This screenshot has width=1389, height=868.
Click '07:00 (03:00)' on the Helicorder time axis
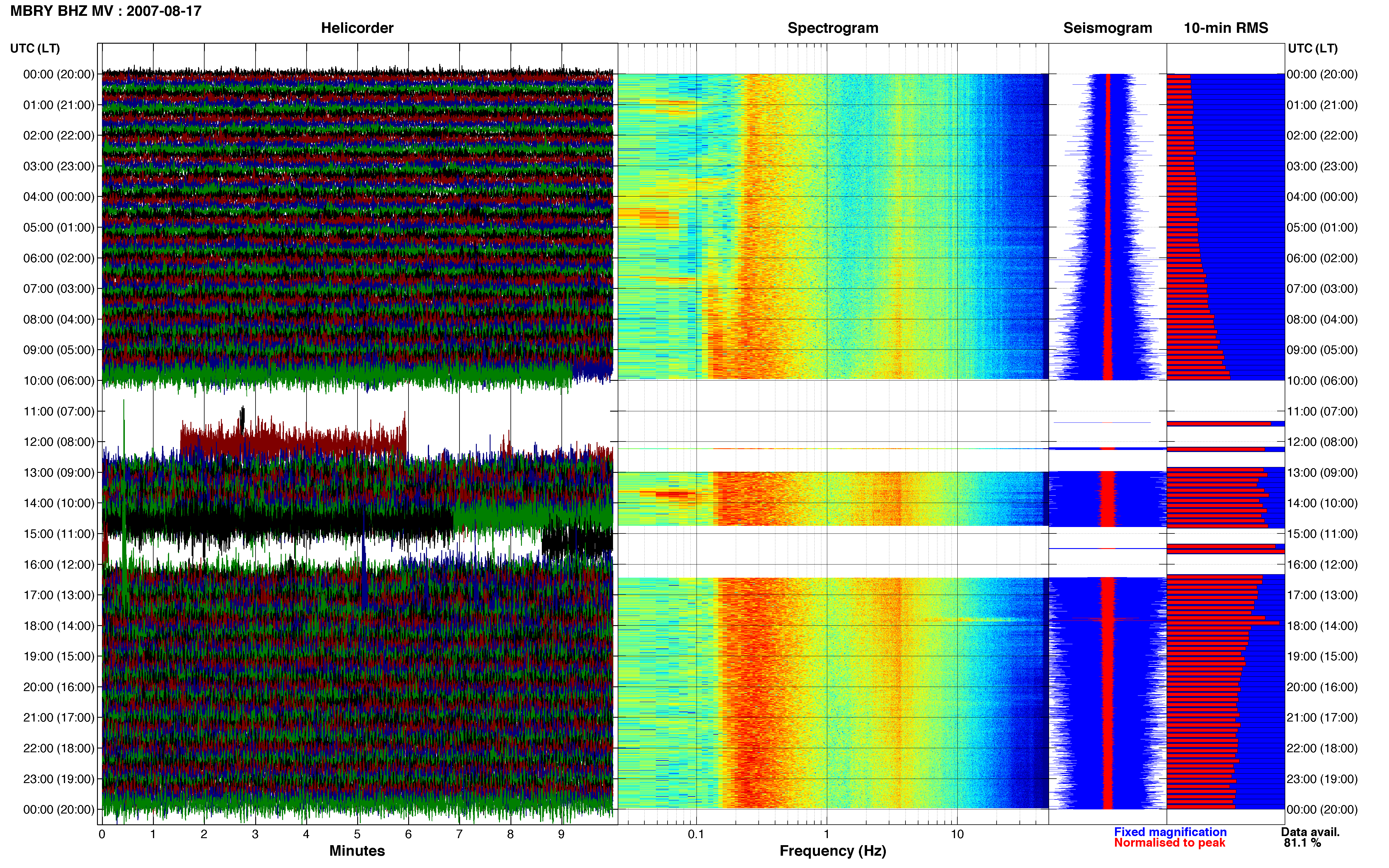click(59, 289)
